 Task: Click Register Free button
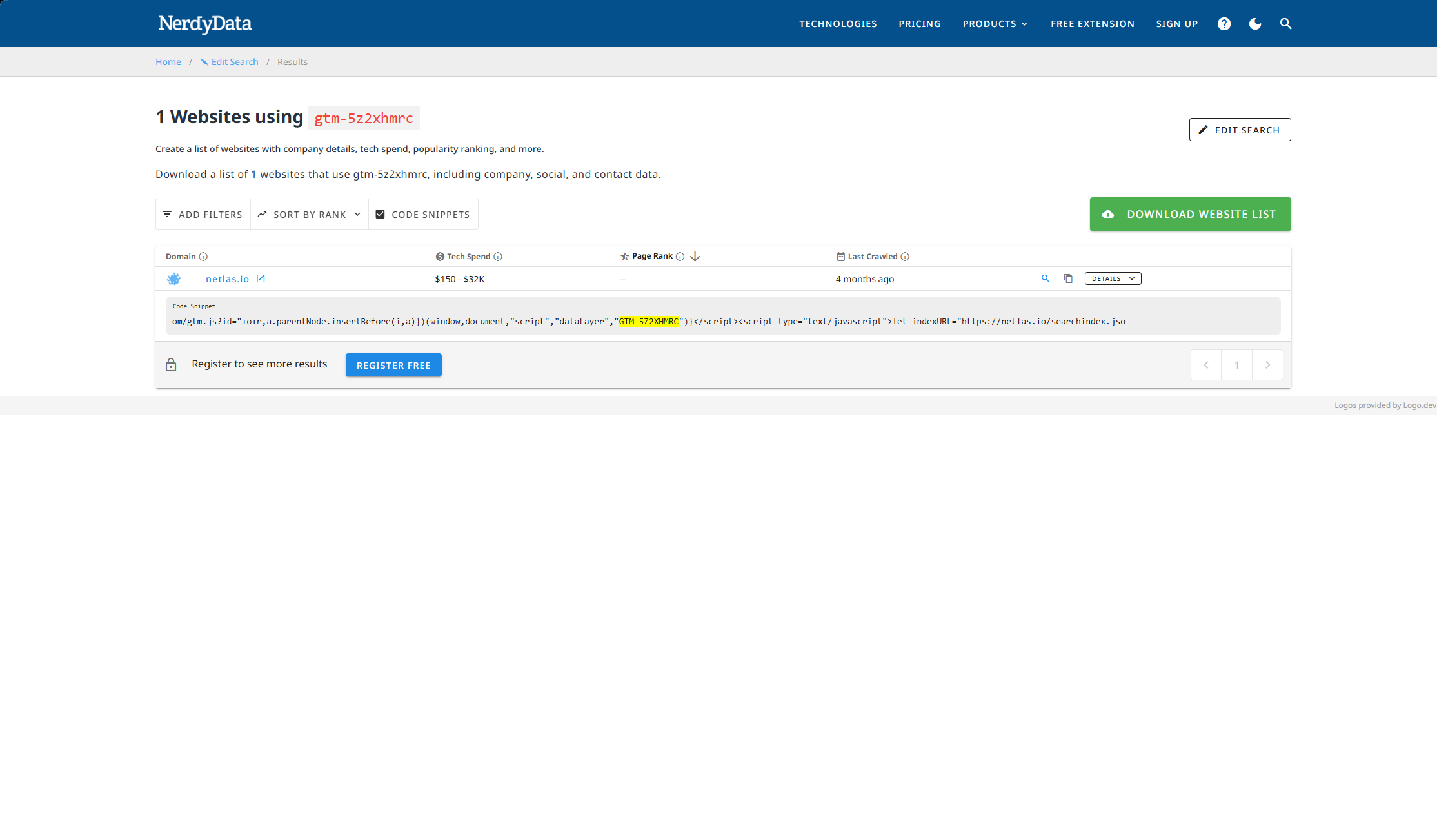tap(393, 365)
